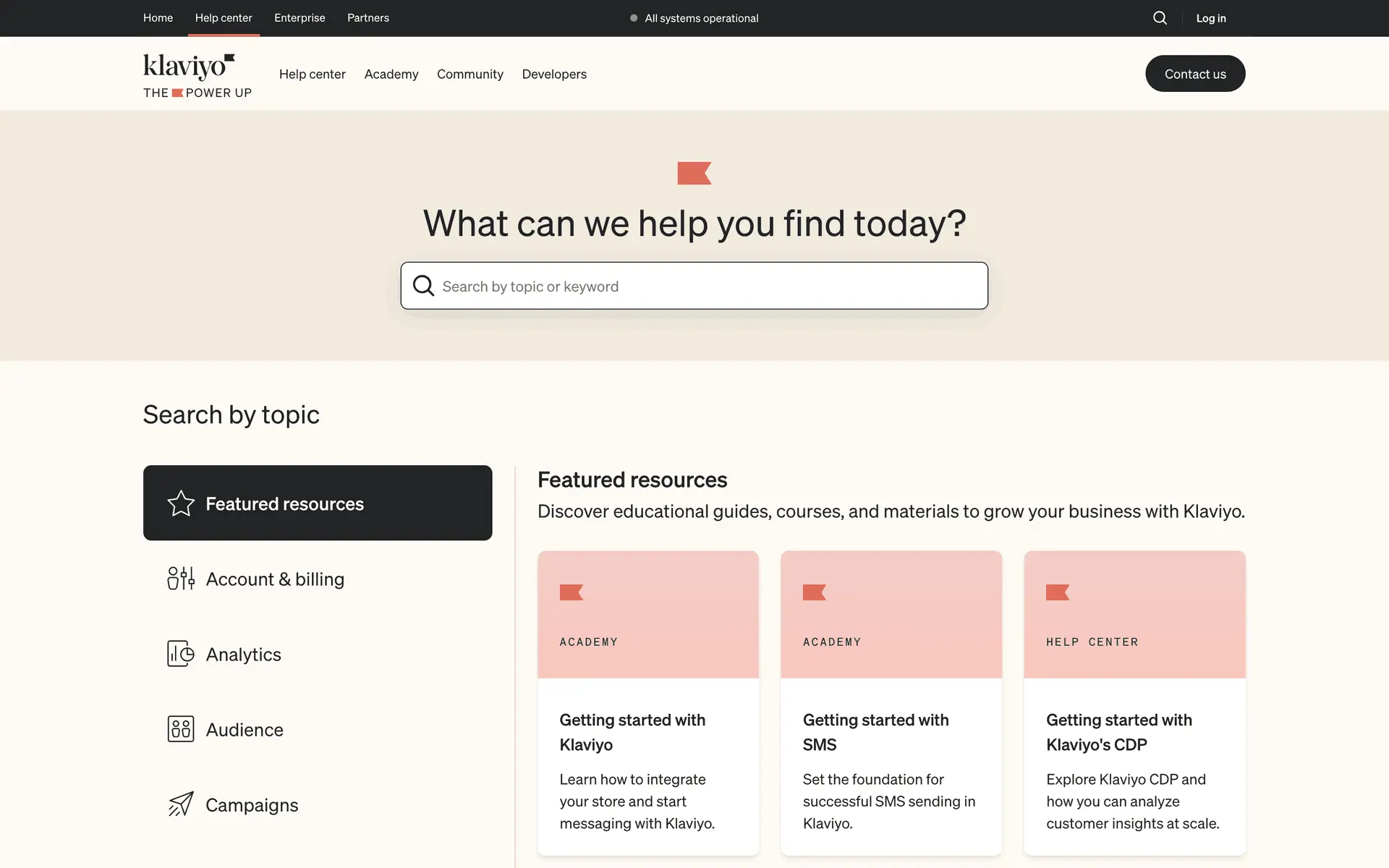Click the Account & billing sliders icon
The image size is (1389, 868).
(x=181, y=579)
